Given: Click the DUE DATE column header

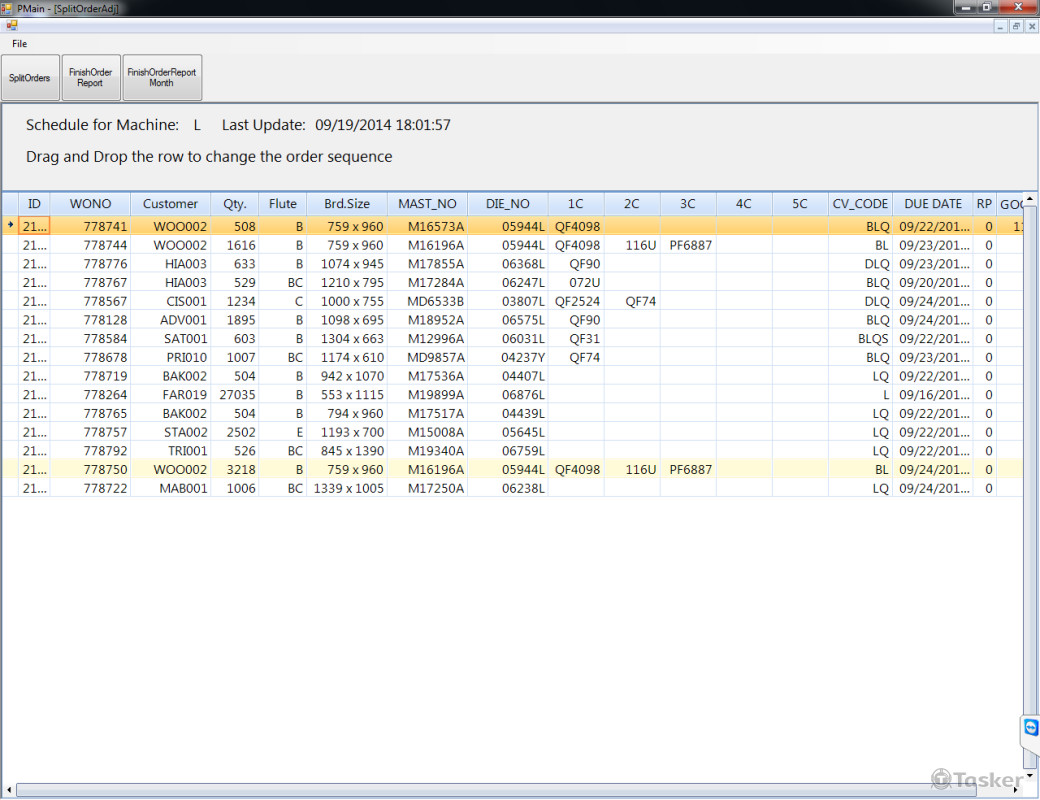Looking at the screenshot, I should pos(932,204).
